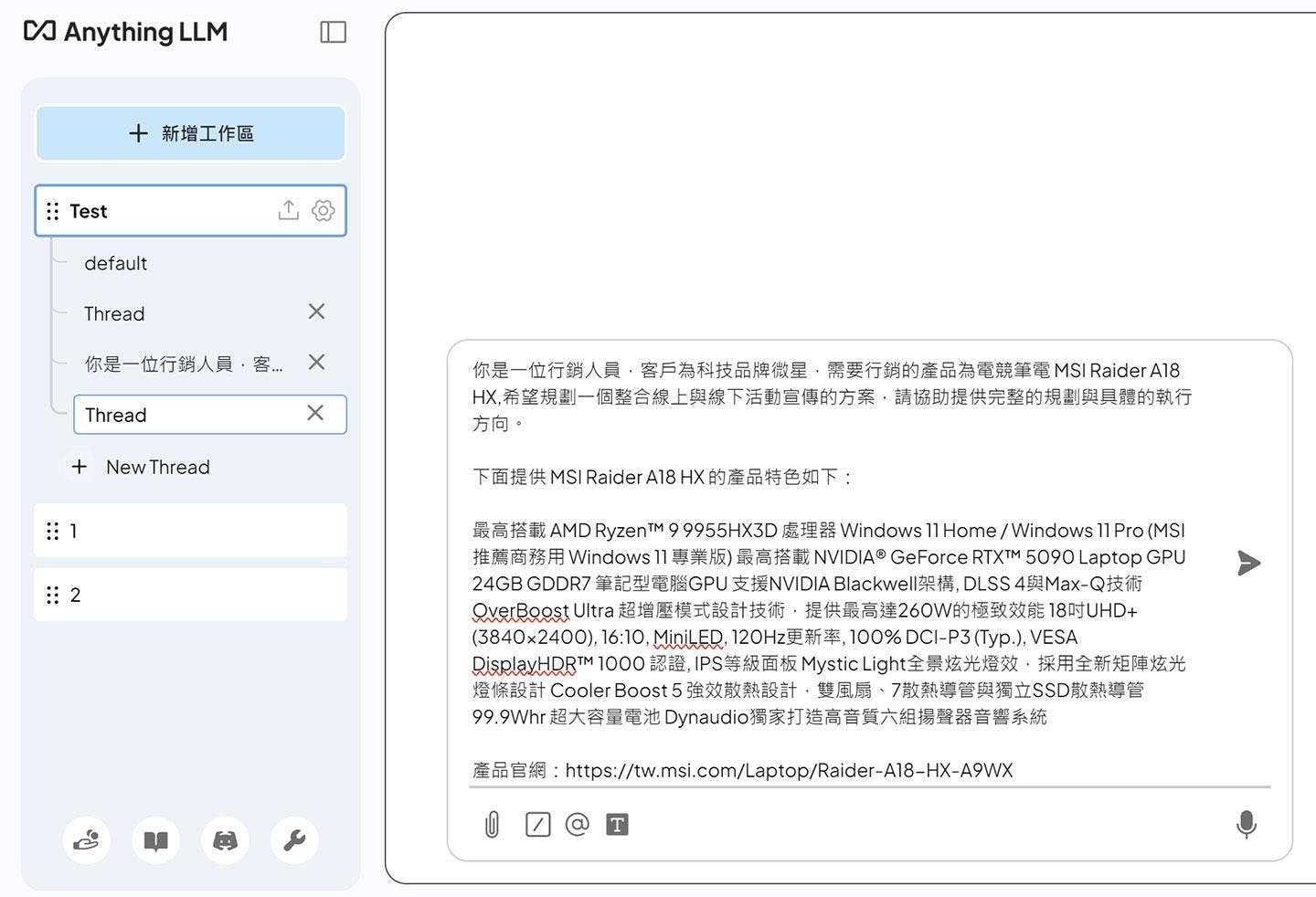Open slash commands menu icon
Screen dimensions: 1316x897
[538, 825]
